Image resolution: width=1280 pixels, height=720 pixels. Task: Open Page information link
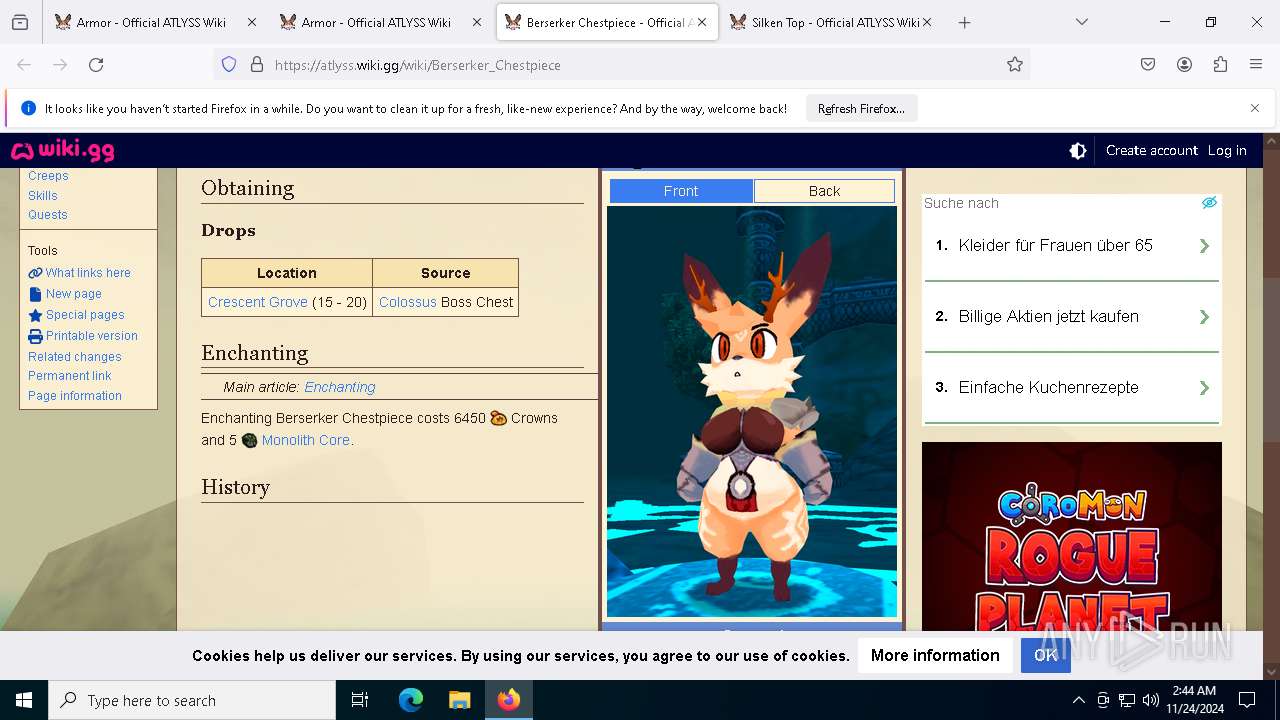[75, 396]
